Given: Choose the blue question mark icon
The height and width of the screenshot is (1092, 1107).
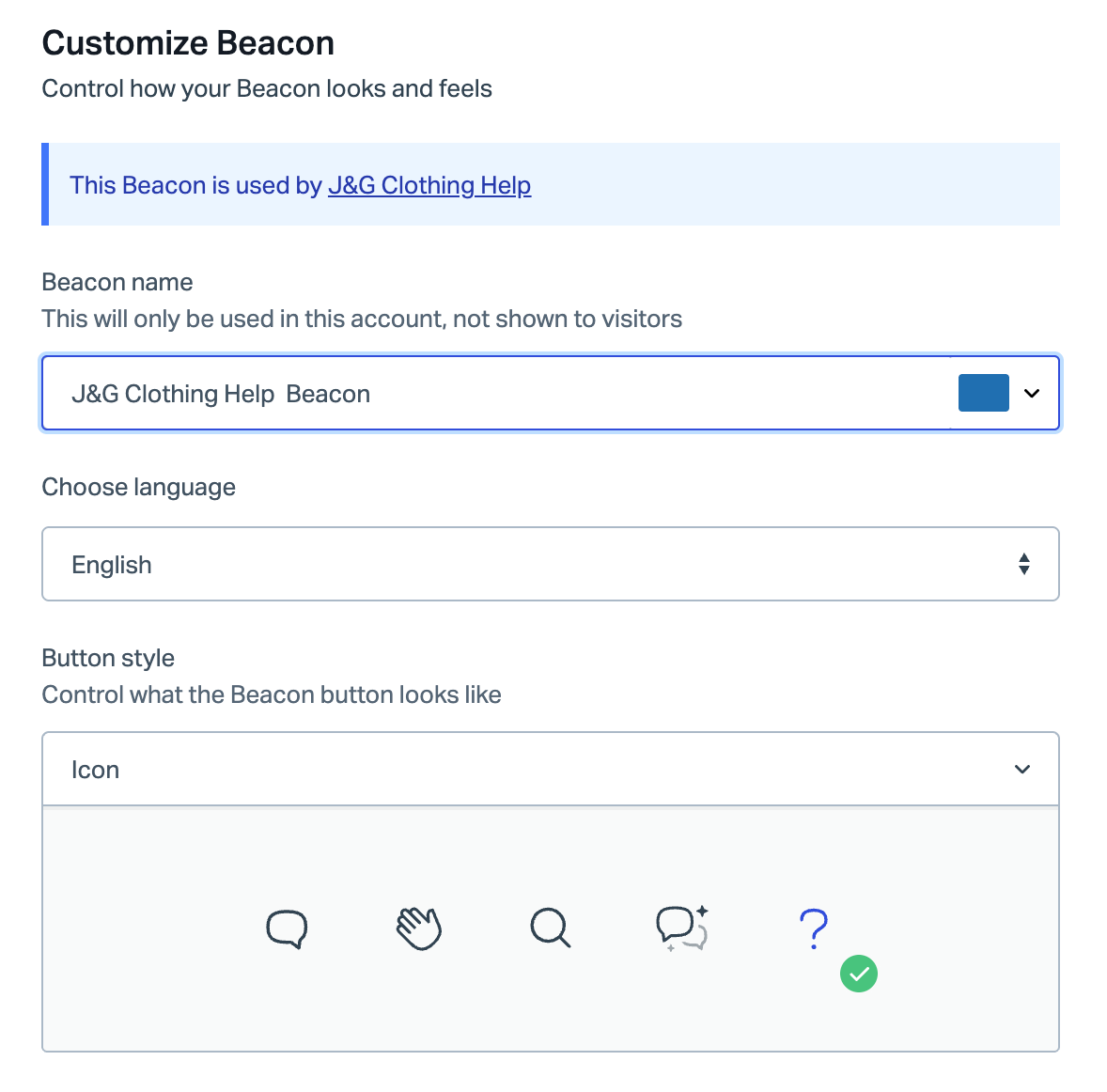Looking at the screenshot, I should point(813,928).
